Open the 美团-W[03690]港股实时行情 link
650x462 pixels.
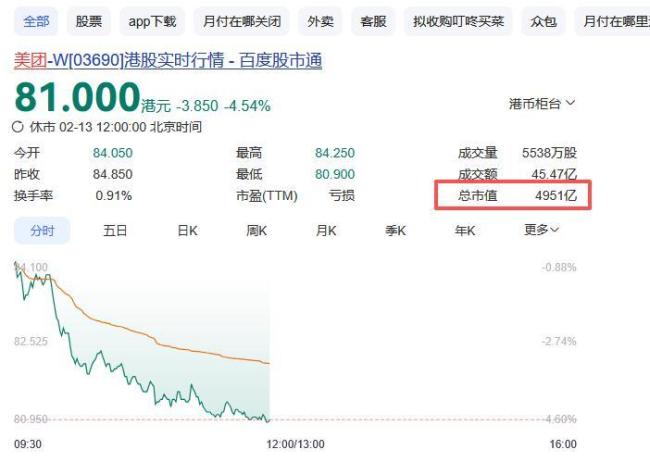click(x=168, y=61)
